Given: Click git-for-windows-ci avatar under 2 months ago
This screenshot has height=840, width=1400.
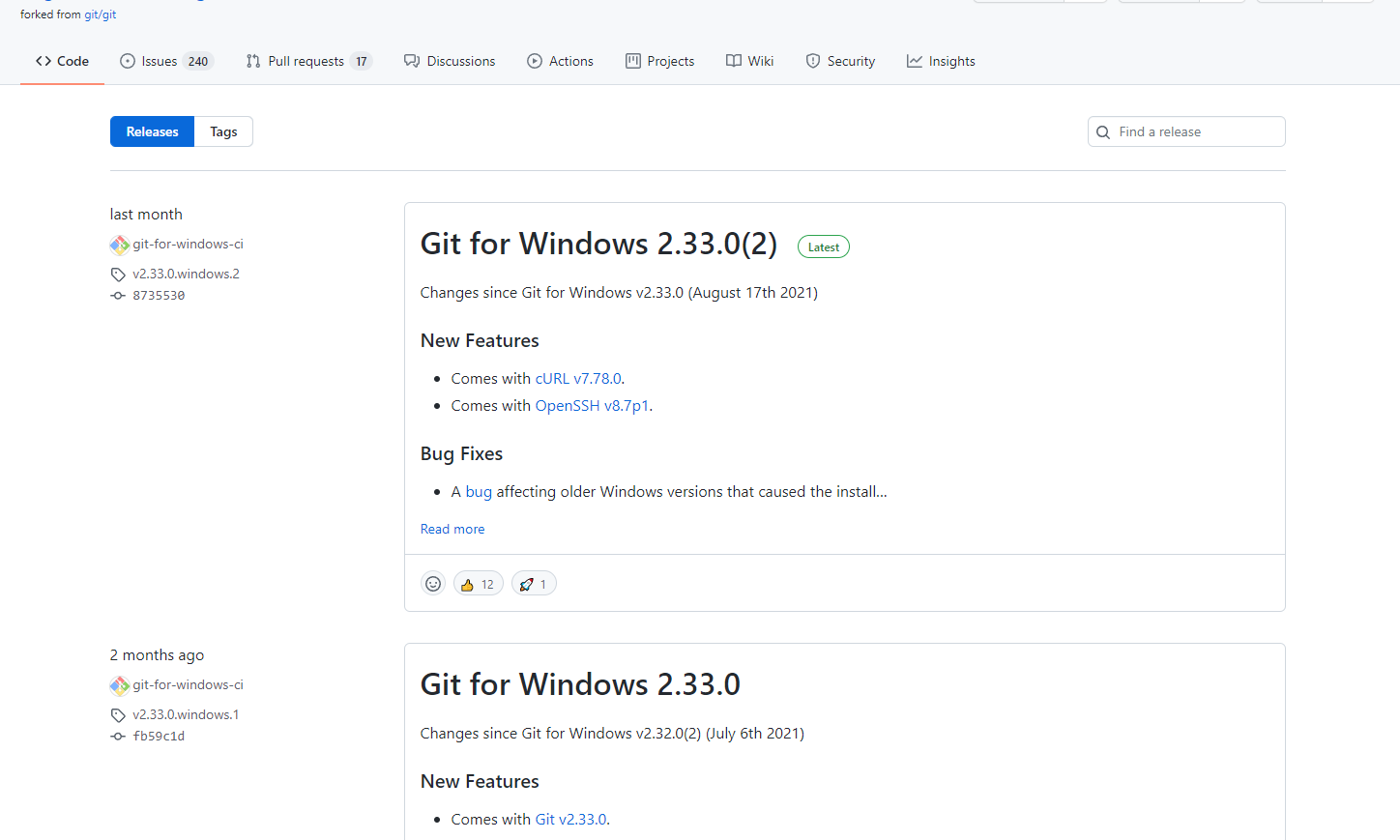Looking at the screenshot, I should click(120, 685).
